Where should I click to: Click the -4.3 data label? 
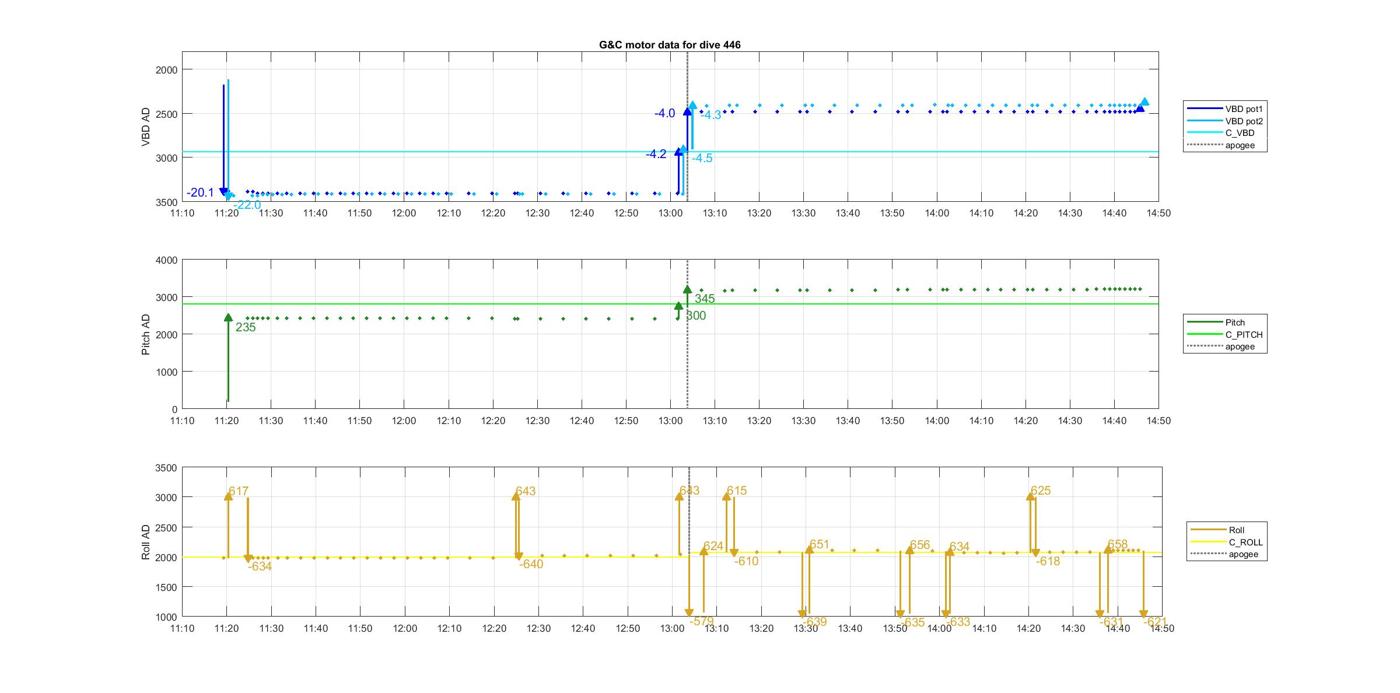[711, 116]
